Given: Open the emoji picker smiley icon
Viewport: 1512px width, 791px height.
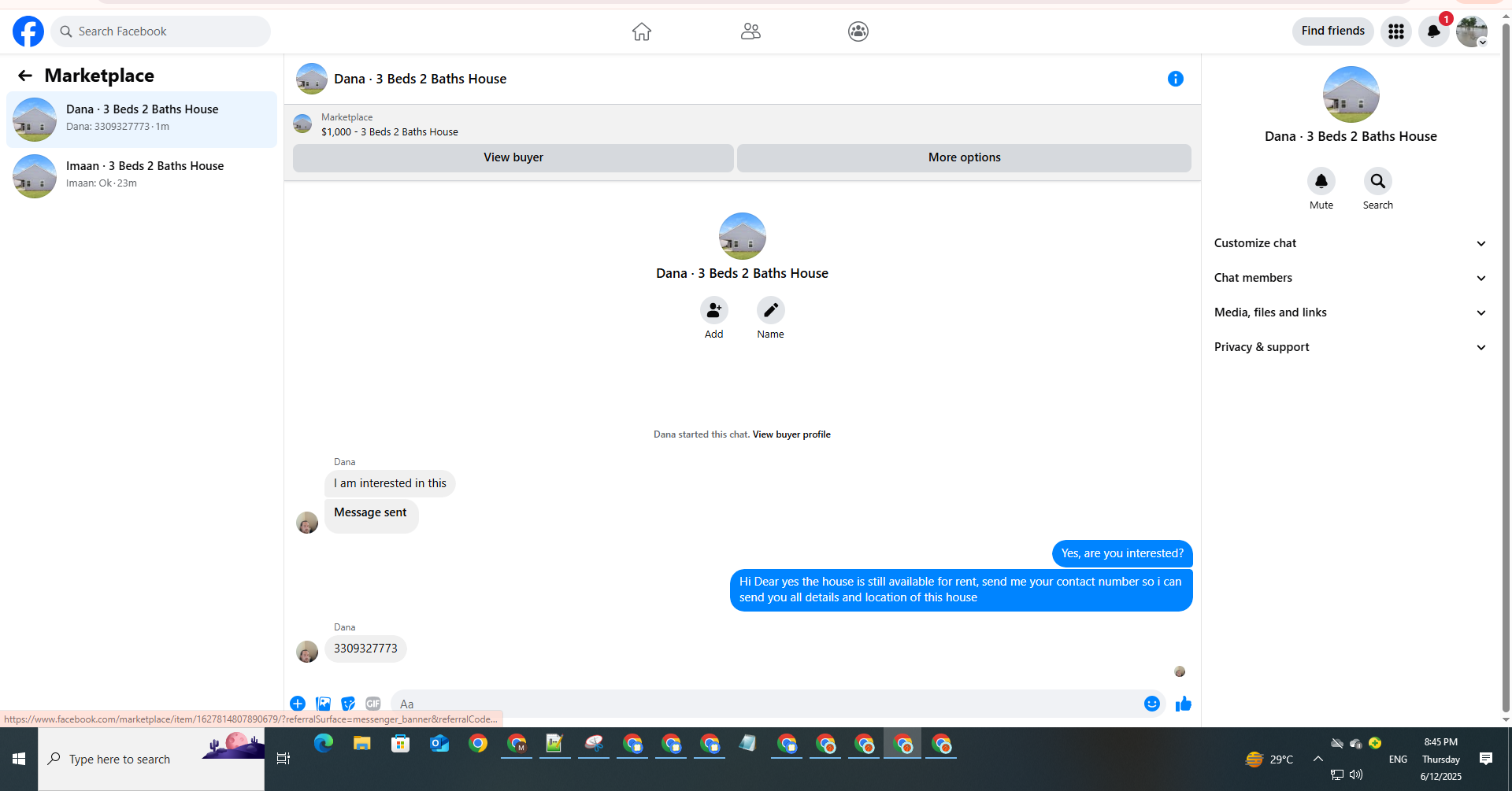Looking at the screenshot, I should (x=1152, y=704).
